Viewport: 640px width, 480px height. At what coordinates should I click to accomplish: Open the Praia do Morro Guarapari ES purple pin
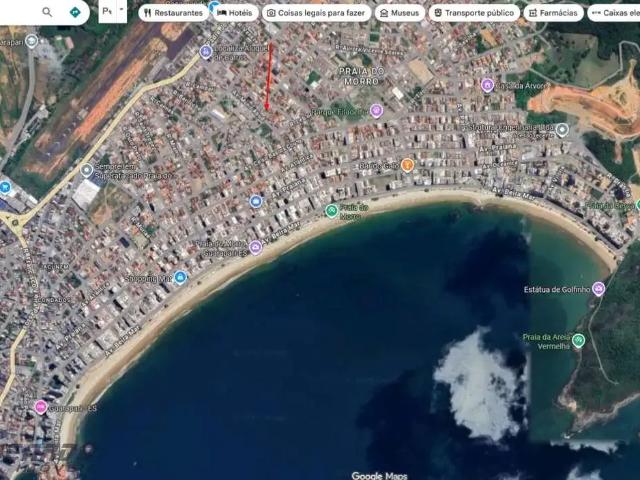click(x=256, y=247)
